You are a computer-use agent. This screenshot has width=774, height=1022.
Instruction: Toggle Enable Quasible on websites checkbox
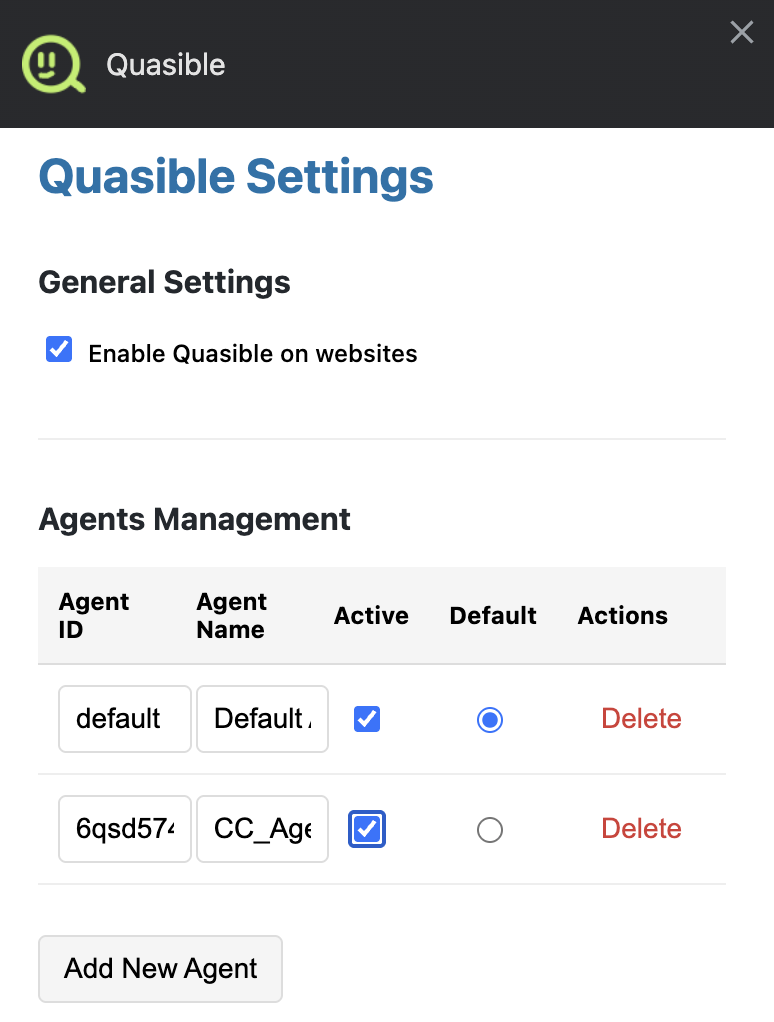pyautogui.click(x=59, y=350)
